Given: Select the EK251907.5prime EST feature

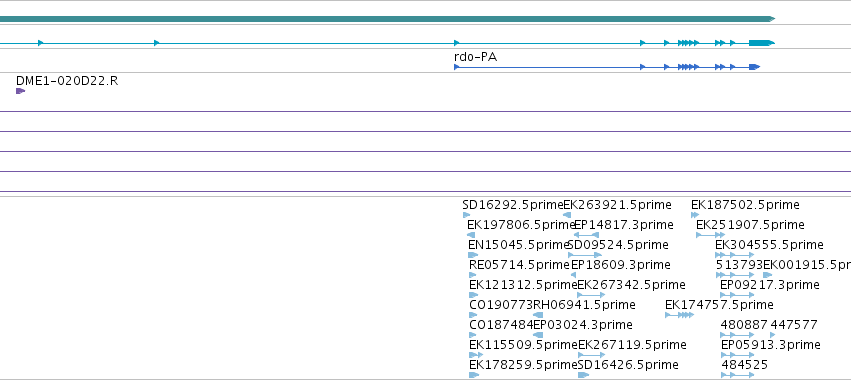Looking at the screenshot, I should 710,235.
